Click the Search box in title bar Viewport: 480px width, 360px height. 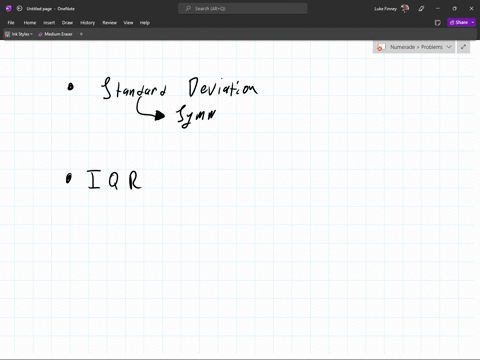tap(243, 9)
